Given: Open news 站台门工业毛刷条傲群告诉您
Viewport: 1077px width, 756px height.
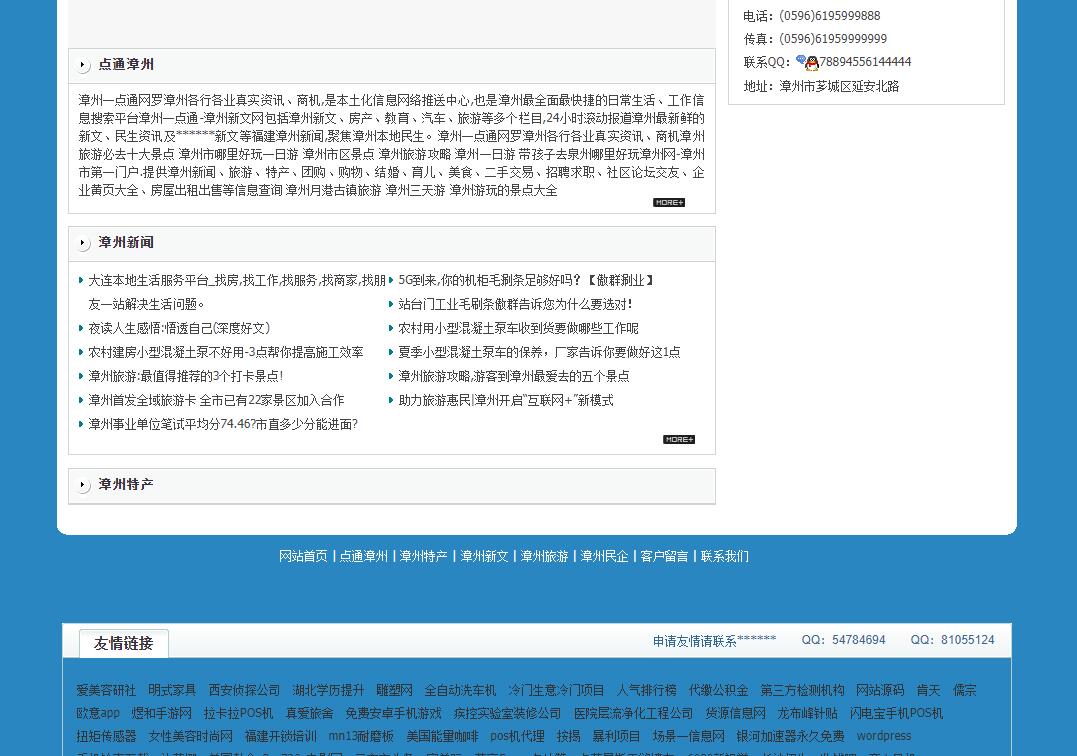Looking at the screenshot, I should click(x=515, y=304).
